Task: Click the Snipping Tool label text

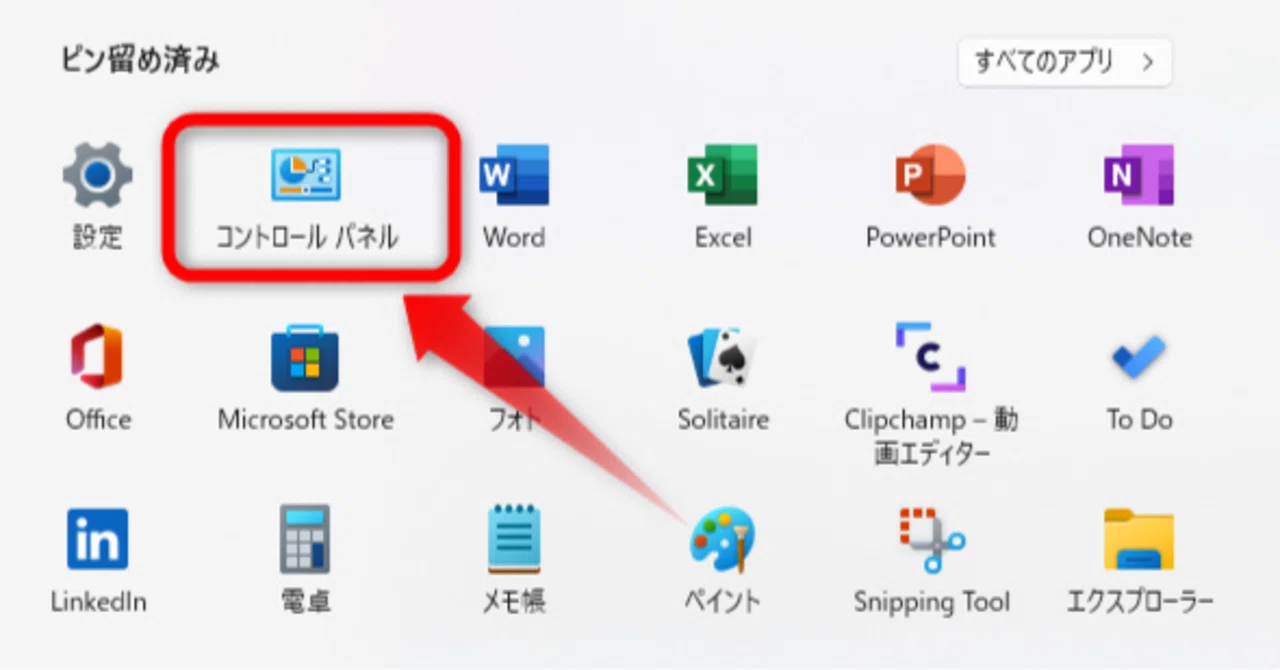Action: [932, 602]
